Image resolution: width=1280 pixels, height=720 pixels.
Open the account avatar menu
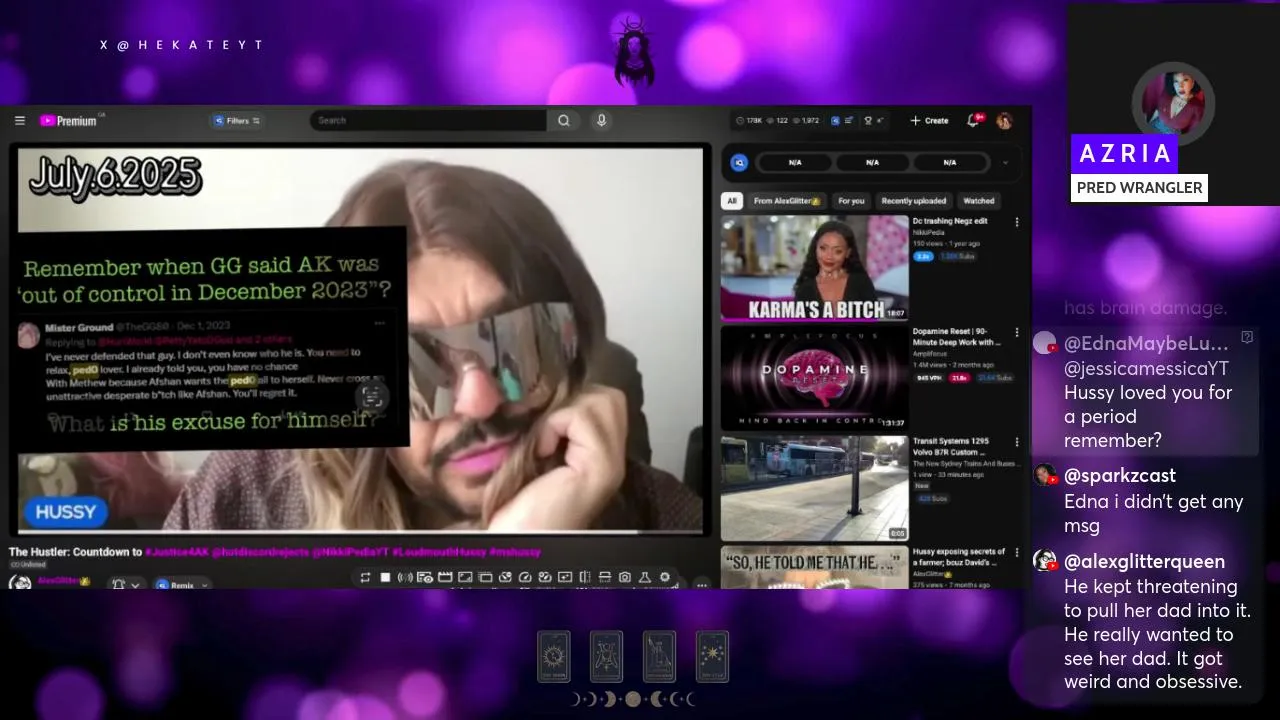pyautogui.click(x=1005, y=120)
